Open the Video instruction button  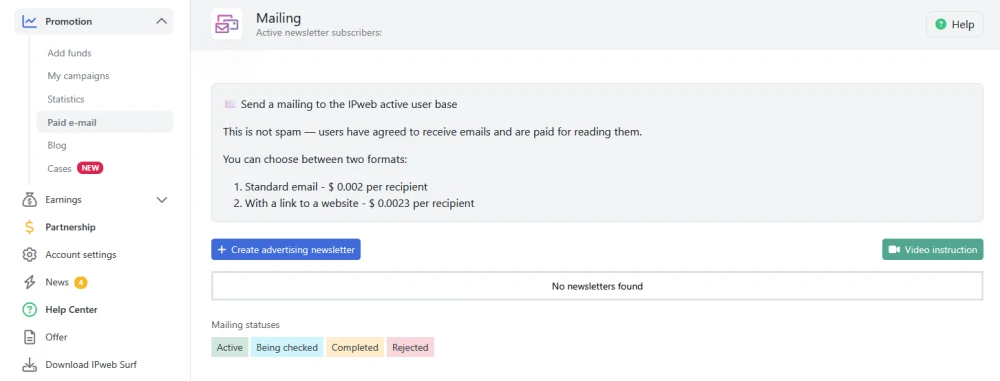click(932, 250)
